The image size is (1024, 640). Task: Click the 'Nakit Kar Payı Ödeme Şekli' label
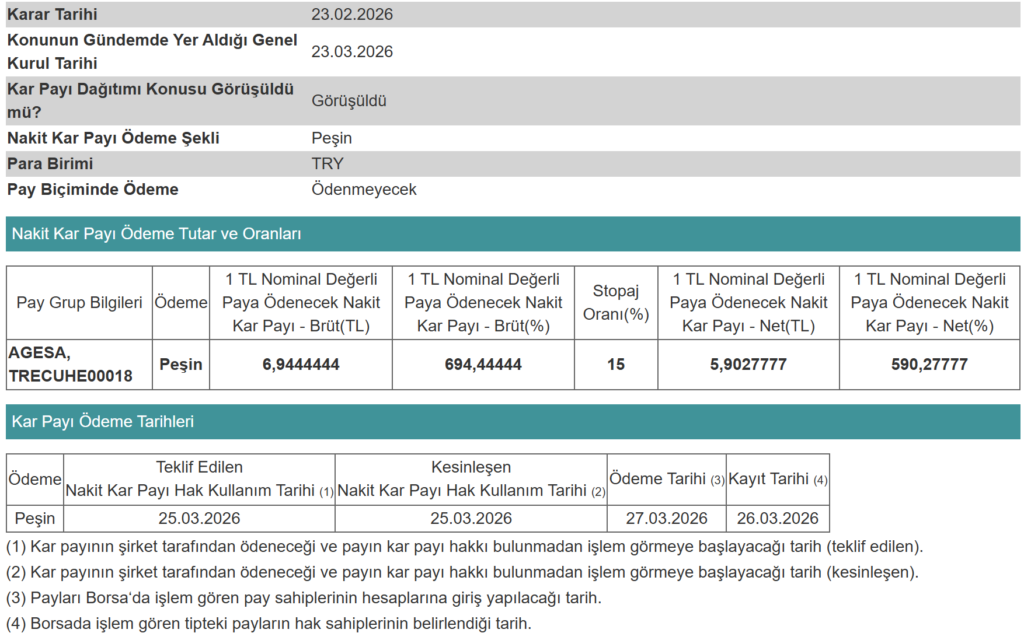coord(113,138)
